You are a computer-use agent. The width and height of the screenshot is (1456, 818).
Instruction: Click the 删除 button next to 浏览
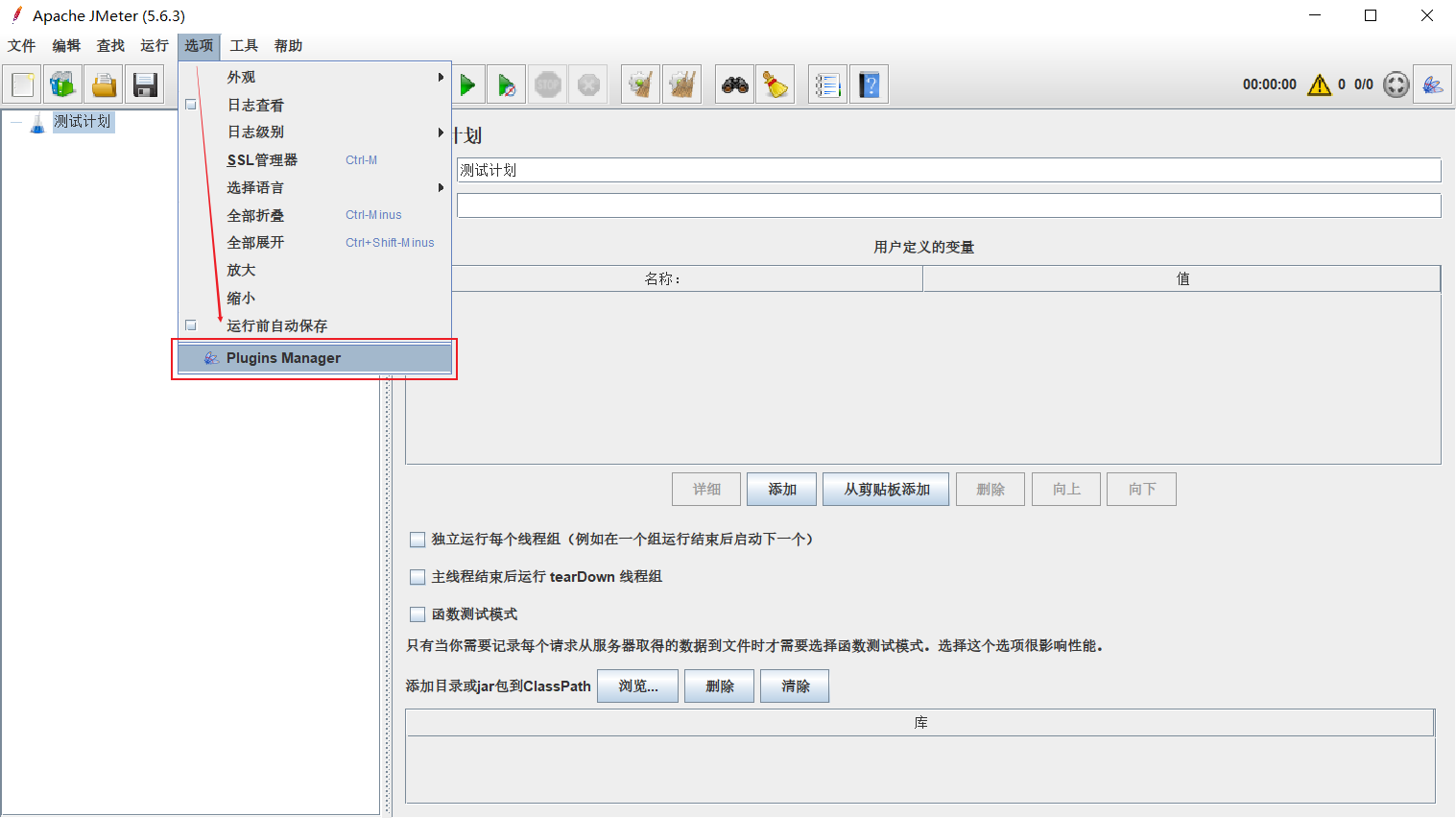click(x=720, y=686)
